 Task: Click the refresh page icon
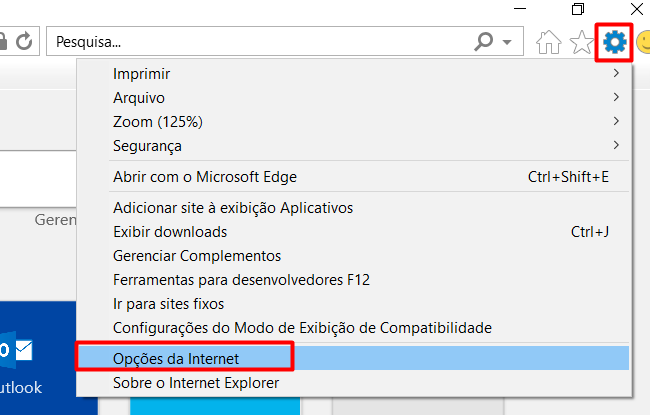tap(24, 42)
